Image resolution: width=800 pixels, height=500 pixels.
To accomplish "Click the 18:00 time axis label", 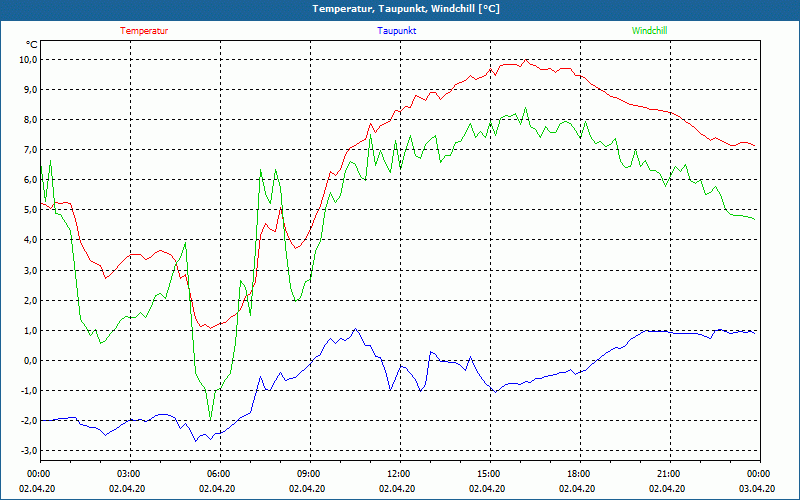I will pos(580,474).
